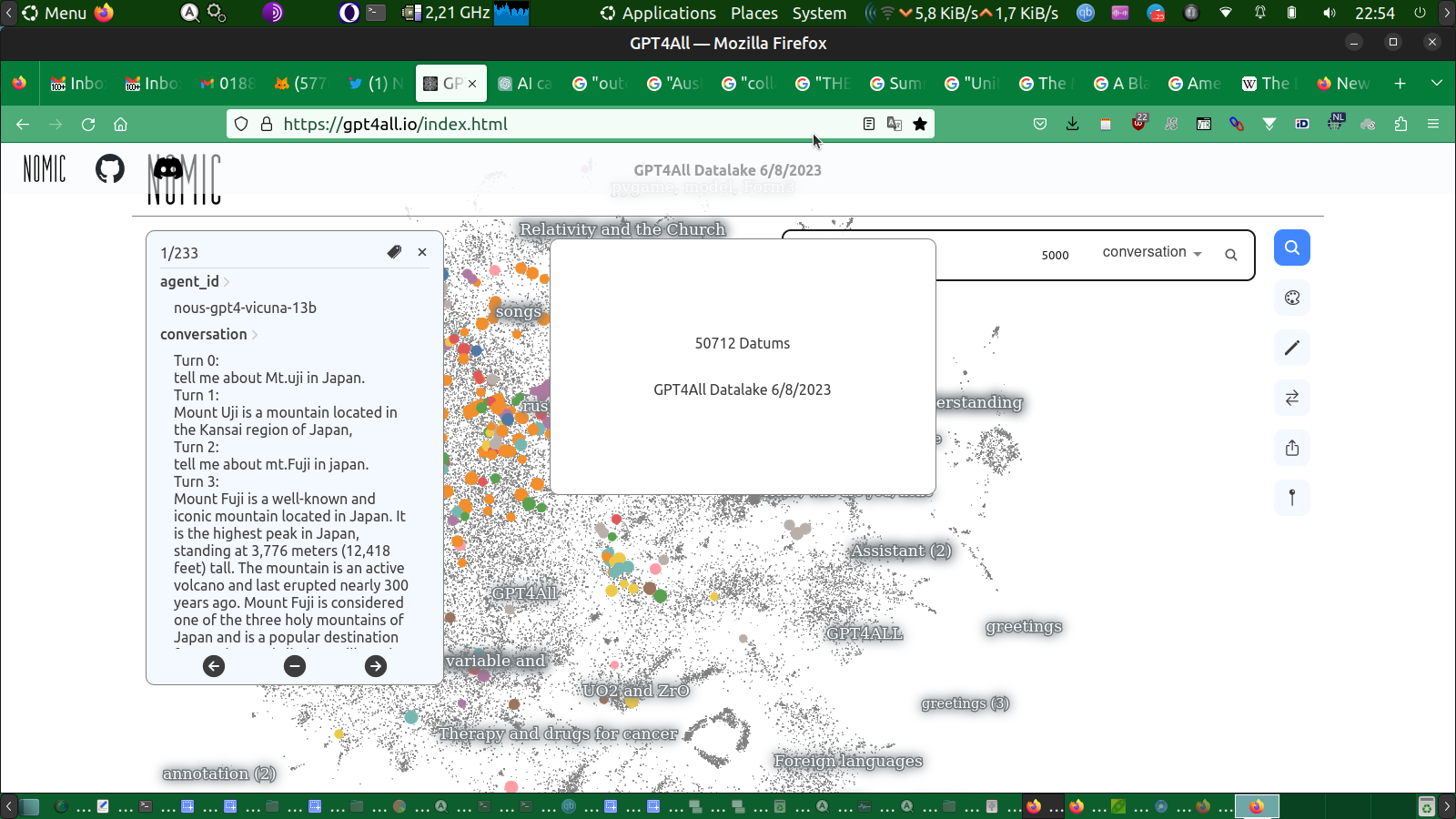Go to previous datum with left arrow

pyautogui.click(x=214, y=666)
